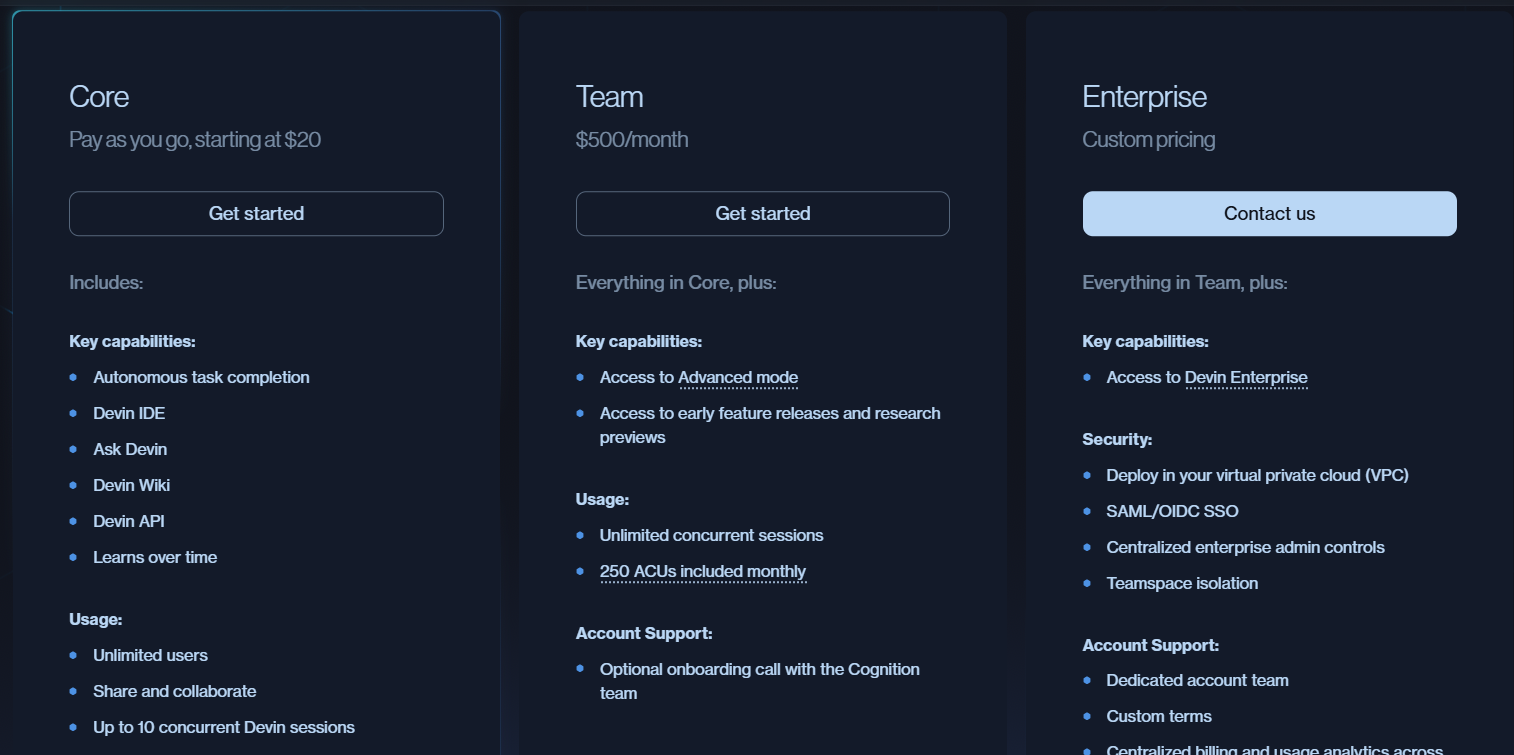Select the Team plan heading

[609, 97]
